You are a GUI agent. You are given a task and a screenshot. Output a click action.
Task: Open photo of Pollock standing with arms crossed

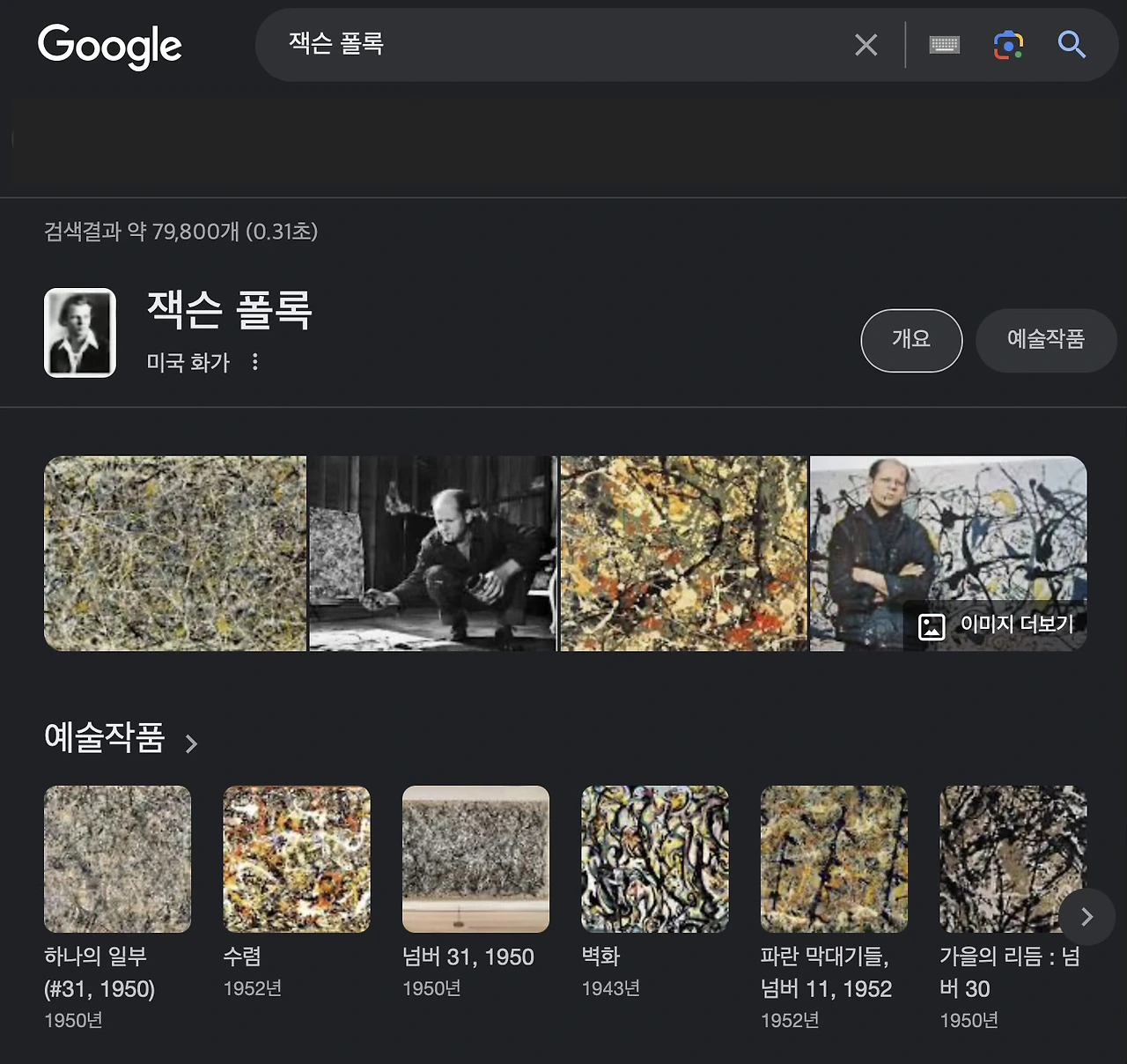pos(948,553)
